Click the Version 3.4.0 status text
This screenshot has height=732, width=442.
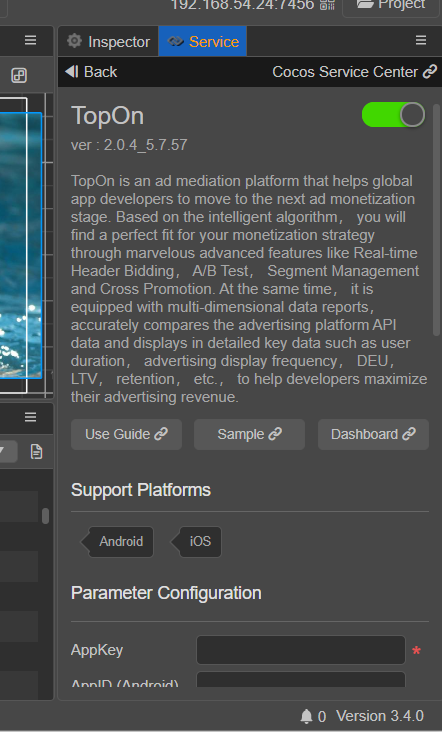[379, 716]
